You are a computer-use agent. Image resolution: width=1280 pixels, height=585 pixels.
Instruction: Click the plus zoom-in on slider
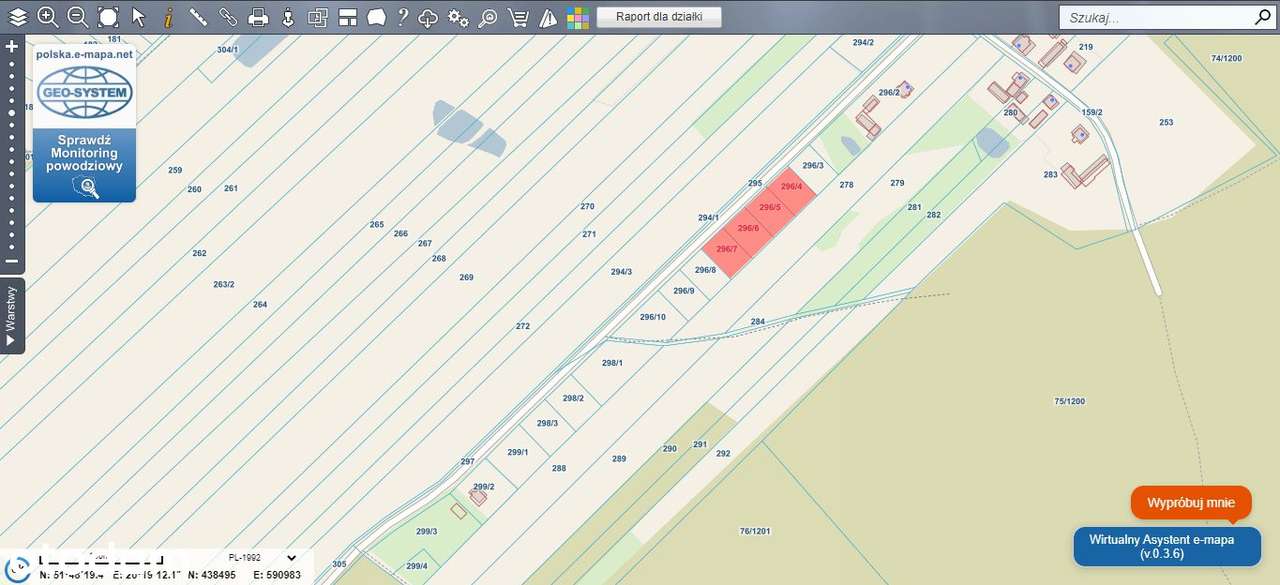tap(12, 46)
